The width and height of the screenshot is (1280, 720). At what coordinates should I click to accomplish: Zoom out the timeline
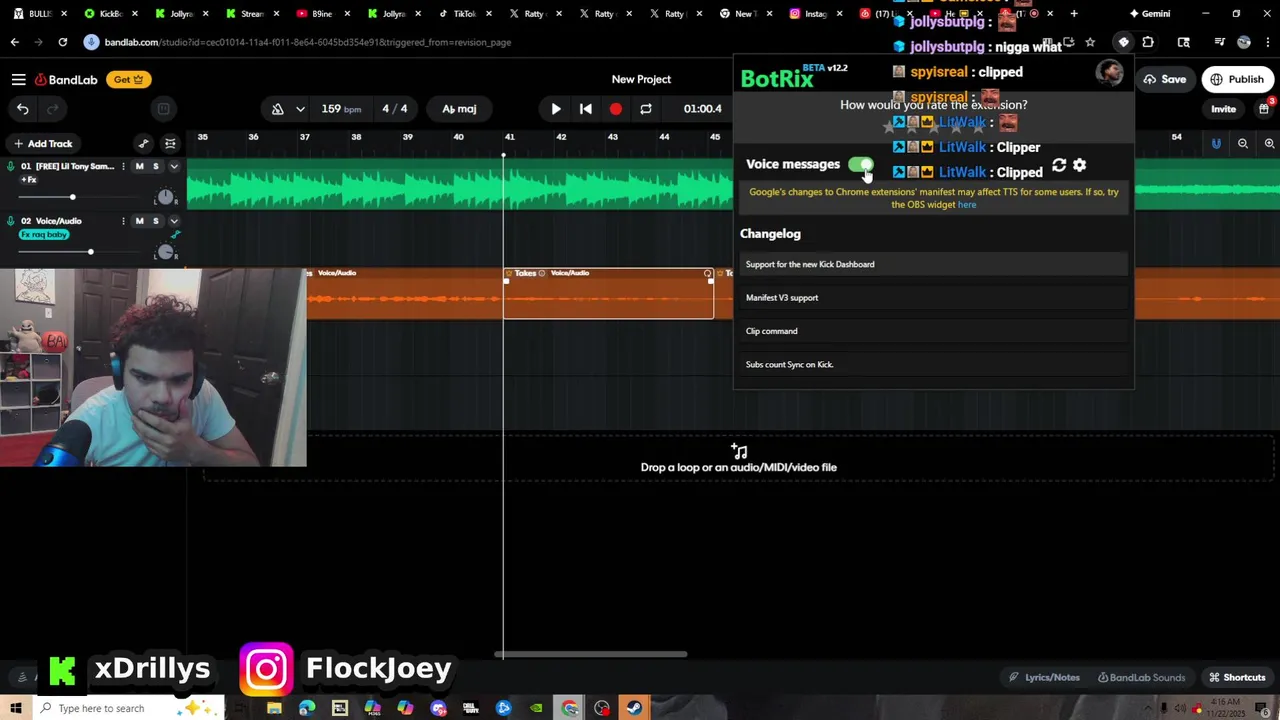pos(1243,144)
